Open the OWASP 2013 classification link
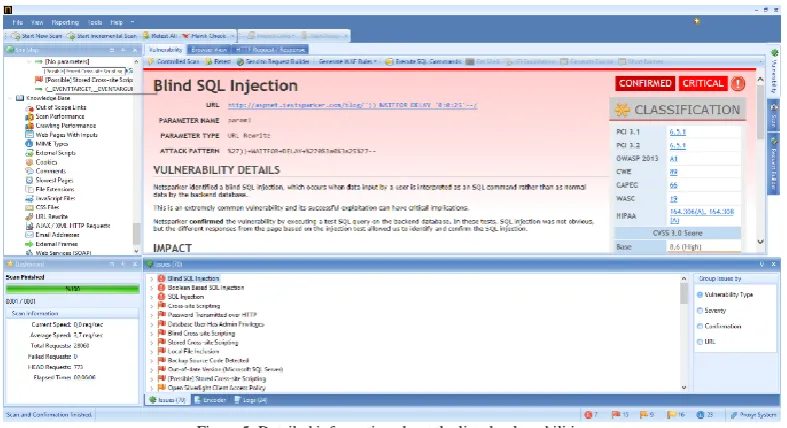This screenshot has height=428, width=787. click(674, 159)
